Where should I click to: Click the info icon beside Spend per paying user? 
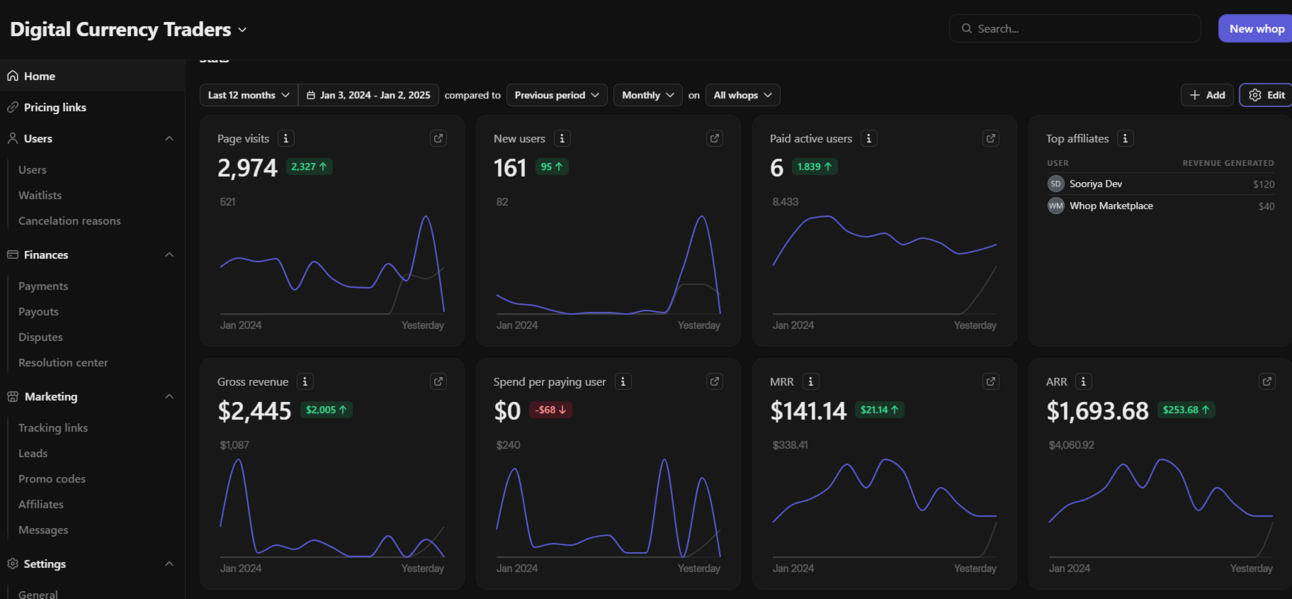tap(623, 382)
